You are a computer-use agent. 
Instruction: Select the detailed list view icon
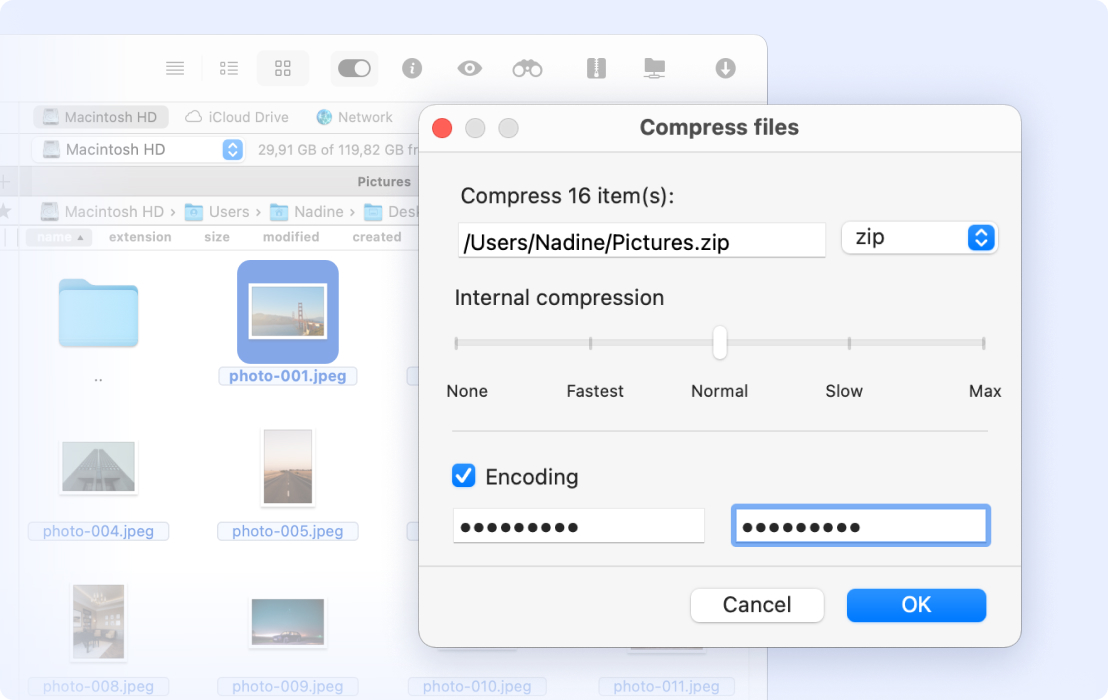coord(228,68)
